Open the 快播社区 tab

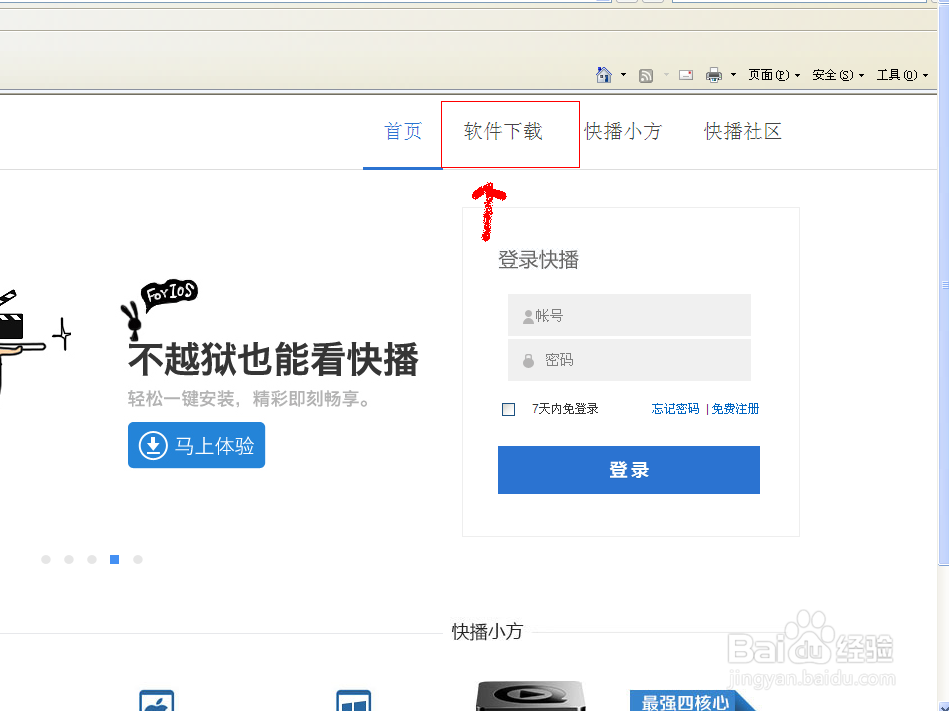[x=743, y=131]
